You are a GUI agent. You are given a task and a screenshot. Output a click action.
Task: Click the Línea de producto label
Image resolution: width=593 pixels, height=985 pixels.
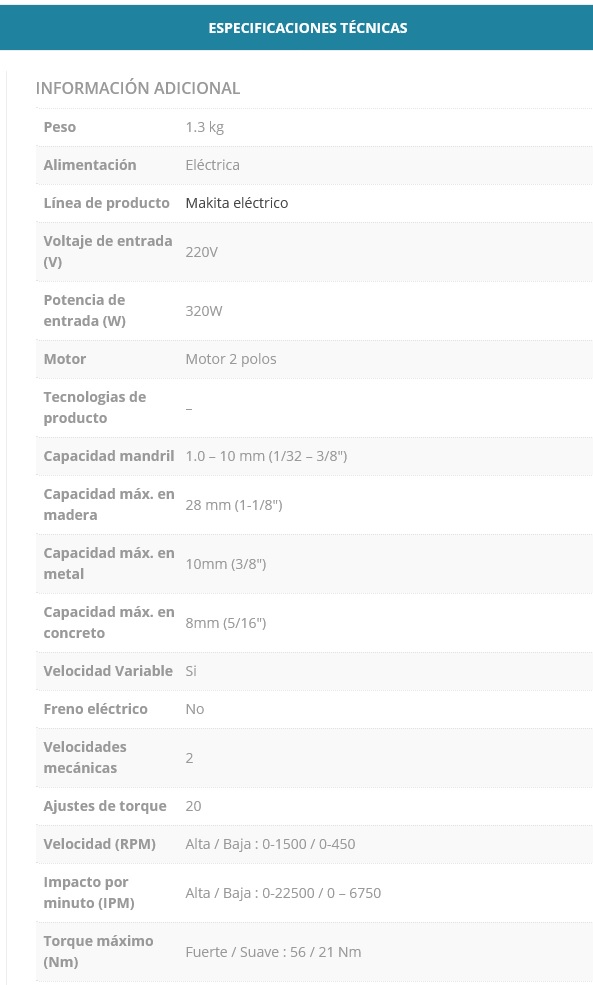[106, 203]
